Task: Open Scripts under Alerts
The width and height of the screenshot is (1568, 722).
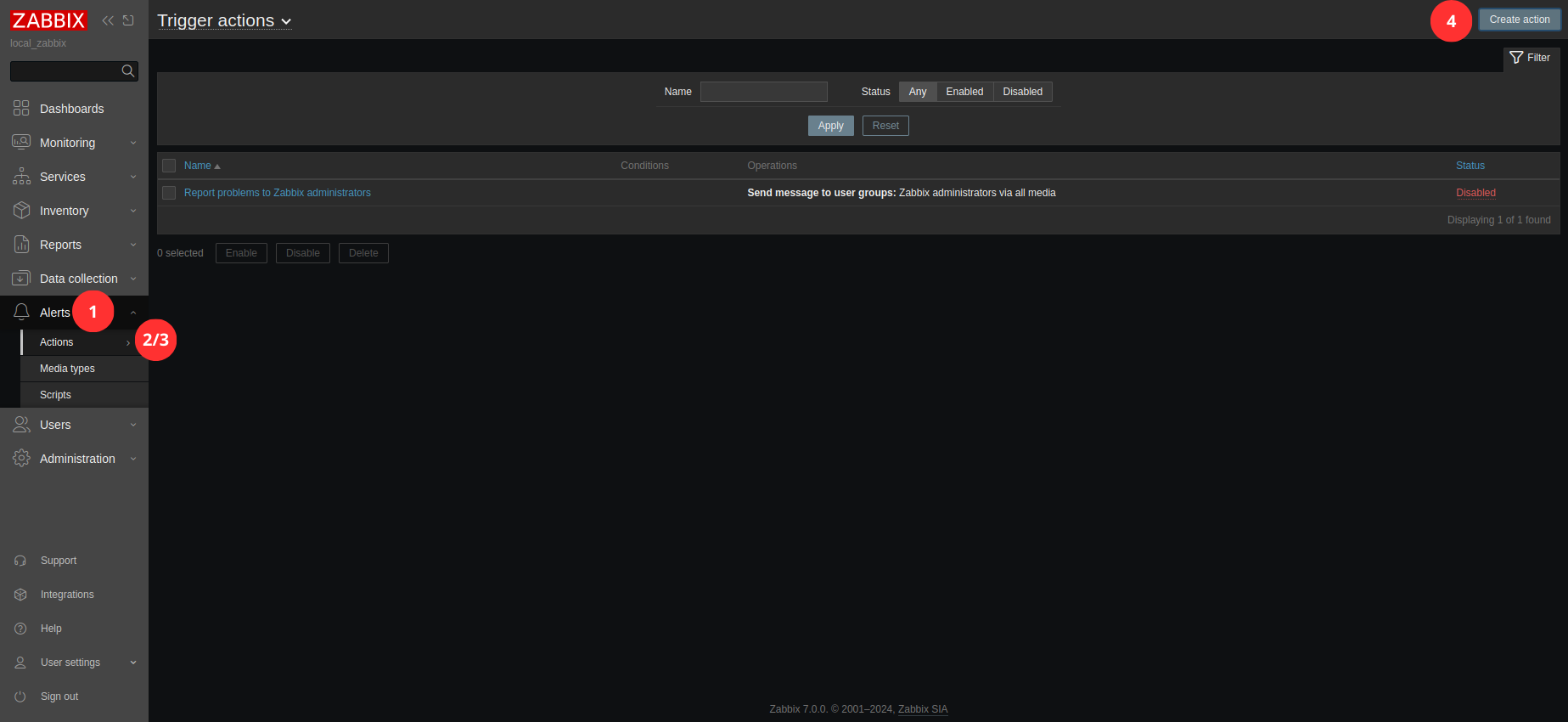Action: click(x=84, y=395)
